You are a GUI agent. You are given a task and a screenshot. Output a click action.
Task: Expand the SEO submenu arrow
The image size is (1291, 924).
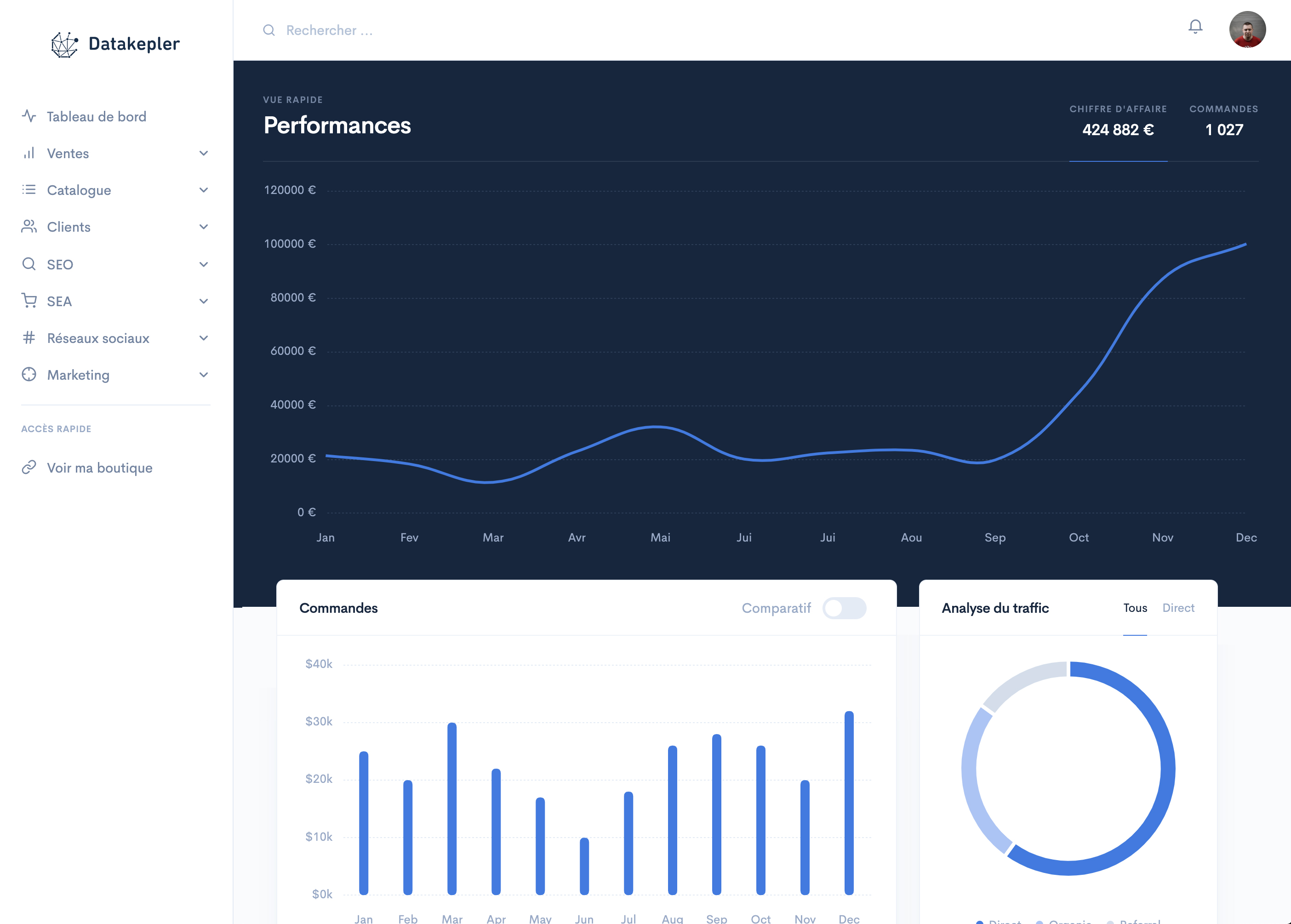(x=204, y=264)
